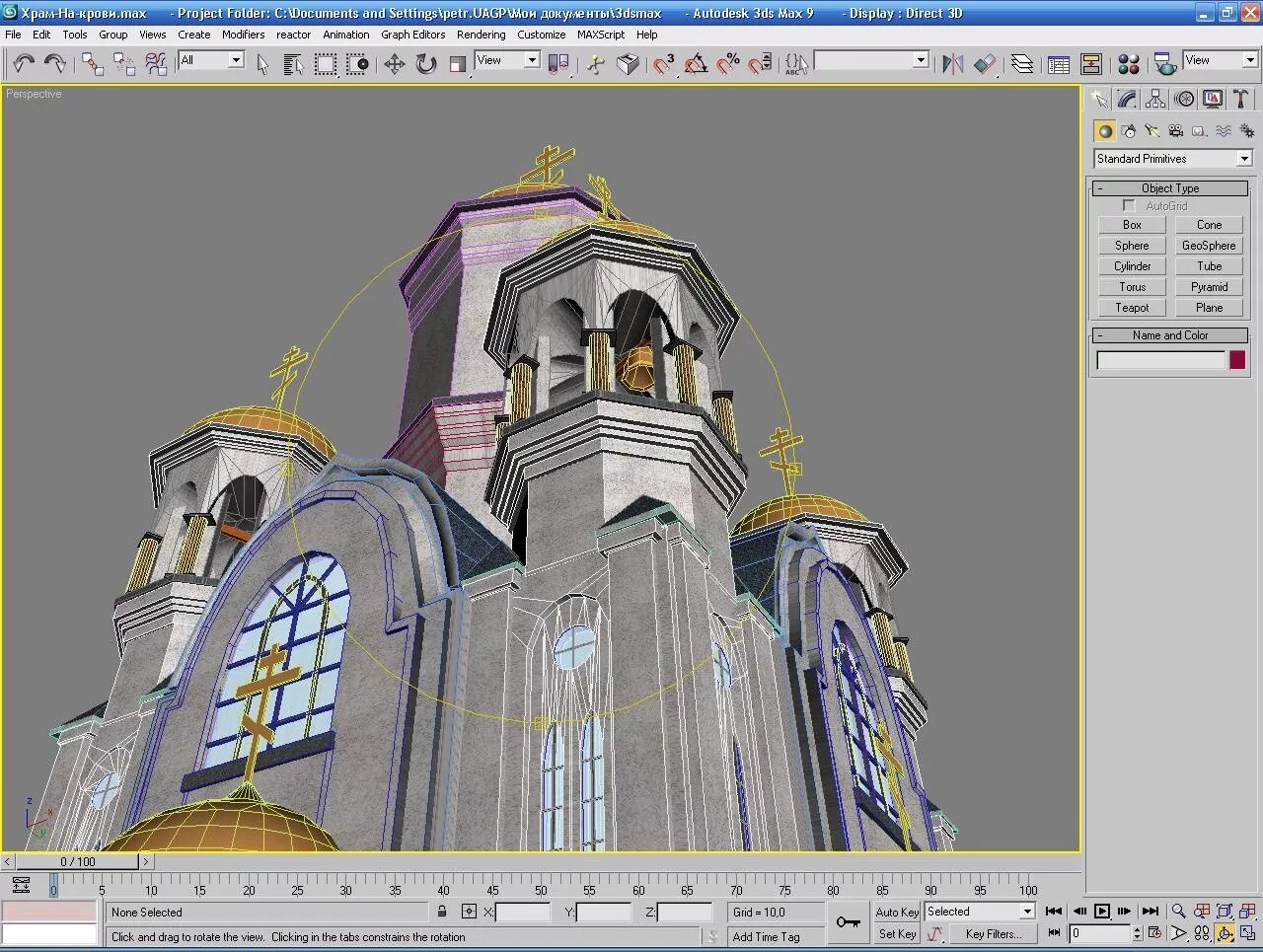This screenshot has height=952, width=1263.
Task: Open the Layer Manager icon
Action: tap(1022, 64)
